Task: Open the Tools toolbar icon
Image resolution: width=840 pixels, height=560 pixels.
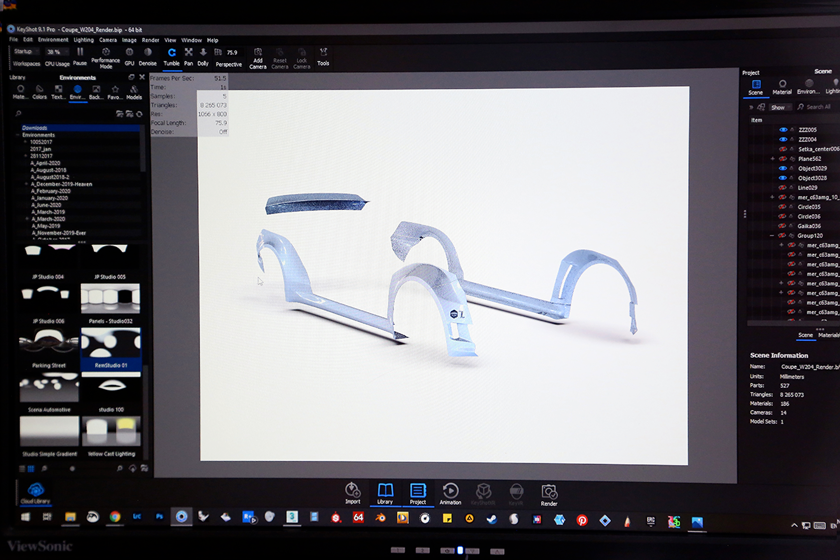Action: click(x=323, y=54)
